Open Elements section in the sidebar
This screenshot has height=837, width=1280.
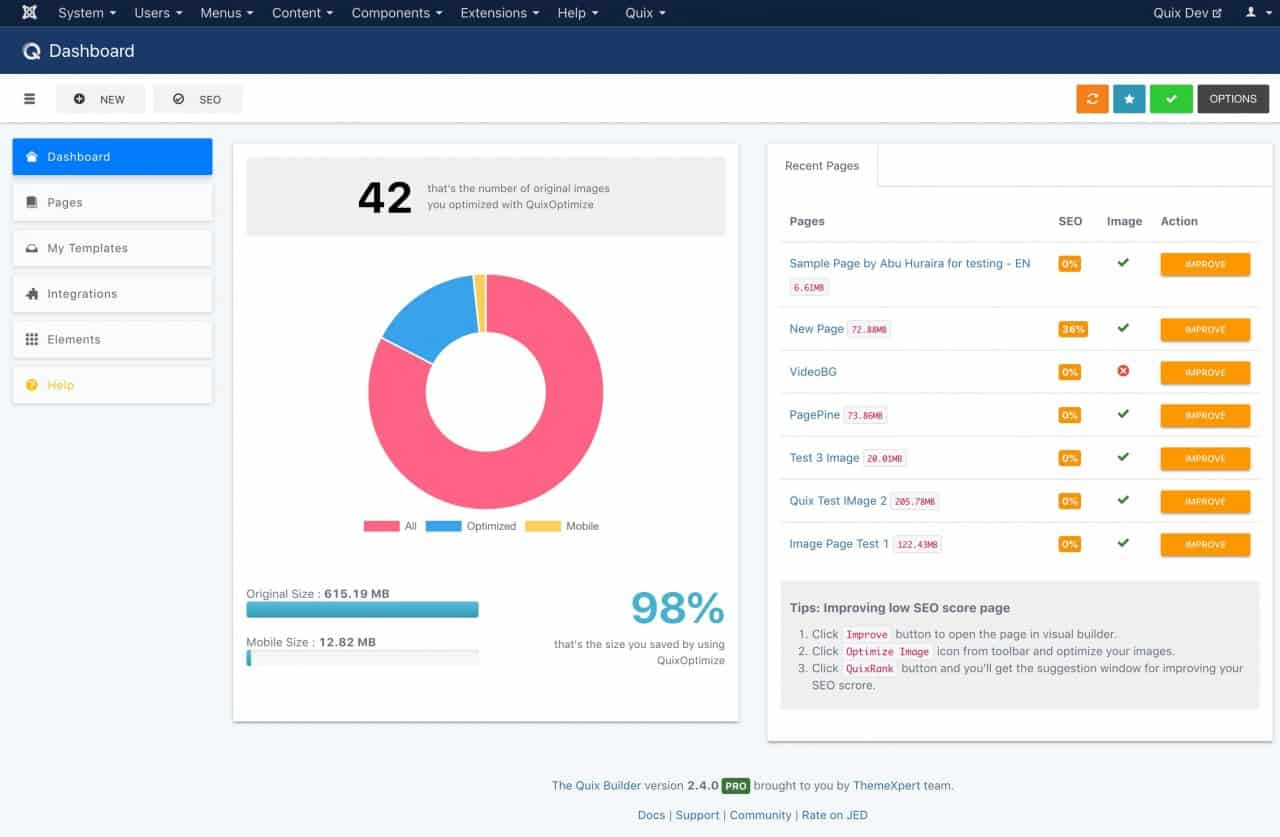coord(112,339)
